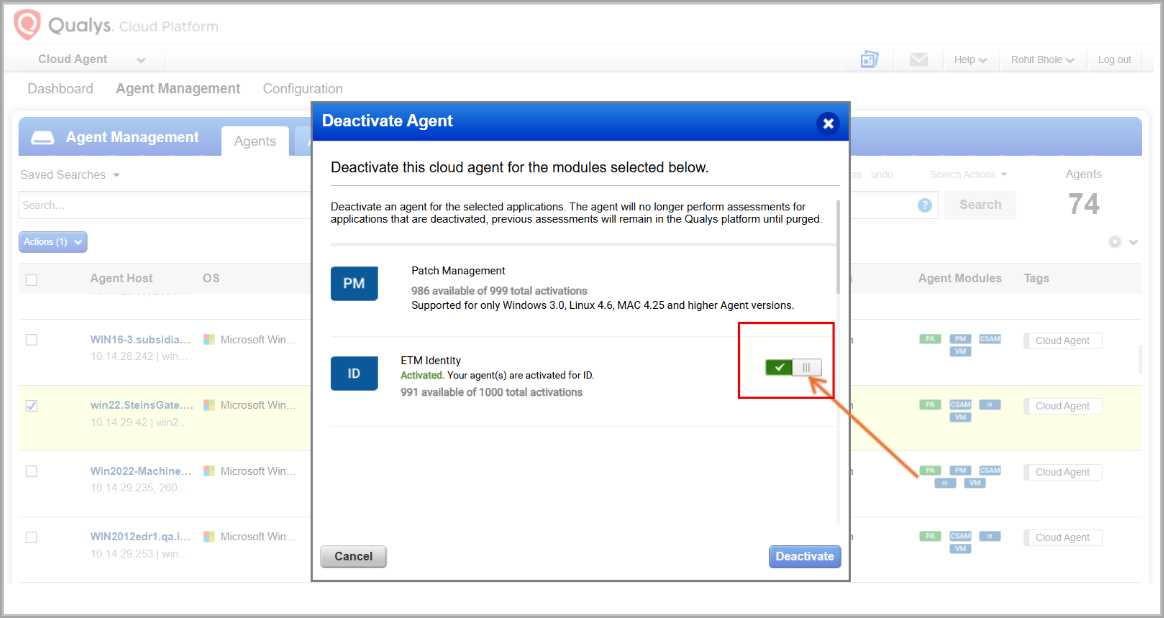Click CSAM module badge for WIN16-3 row
The image size is (1164, 618).
pos(990,339)
